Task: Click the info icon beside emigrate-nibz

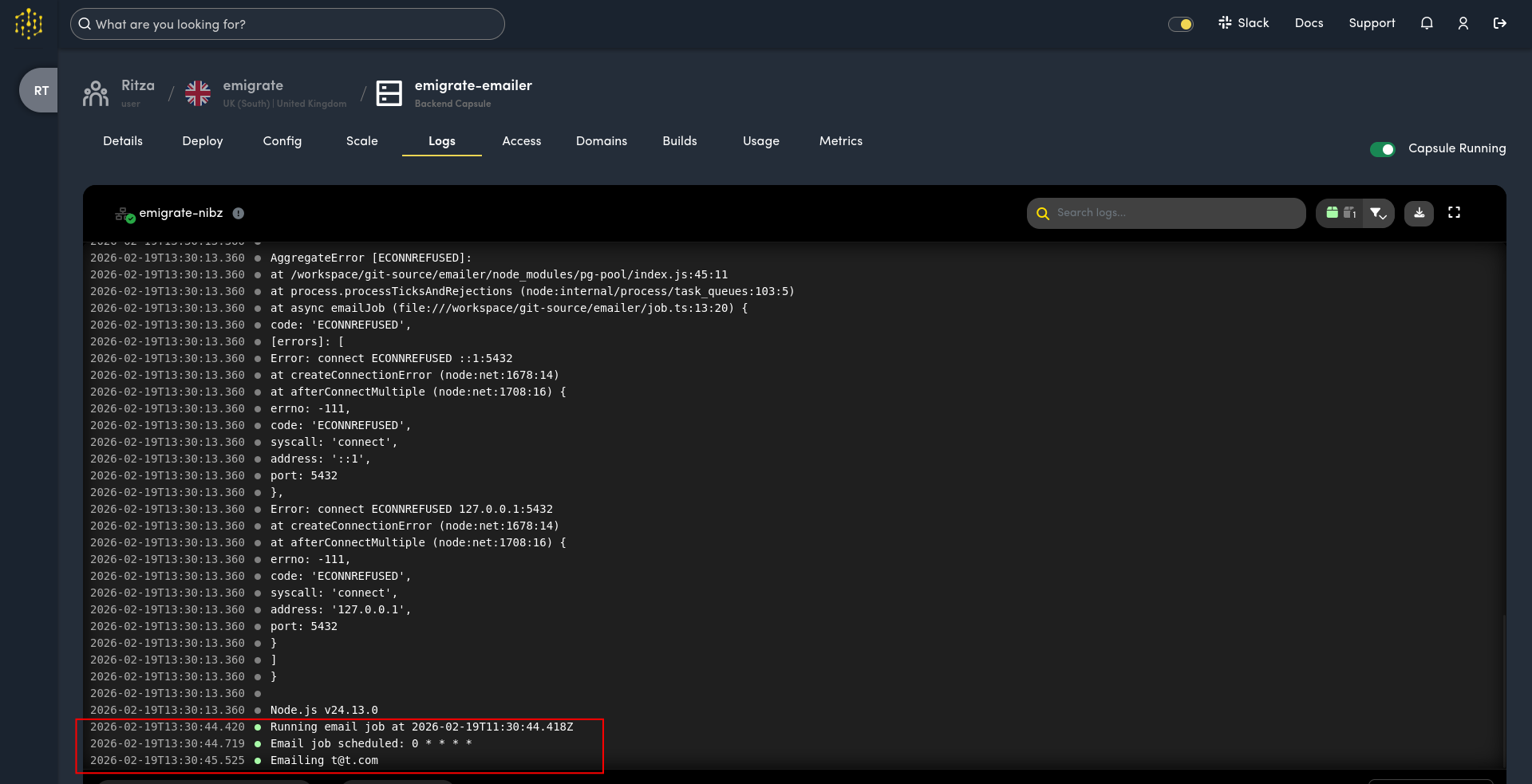Action: click(x=239, y=213)
